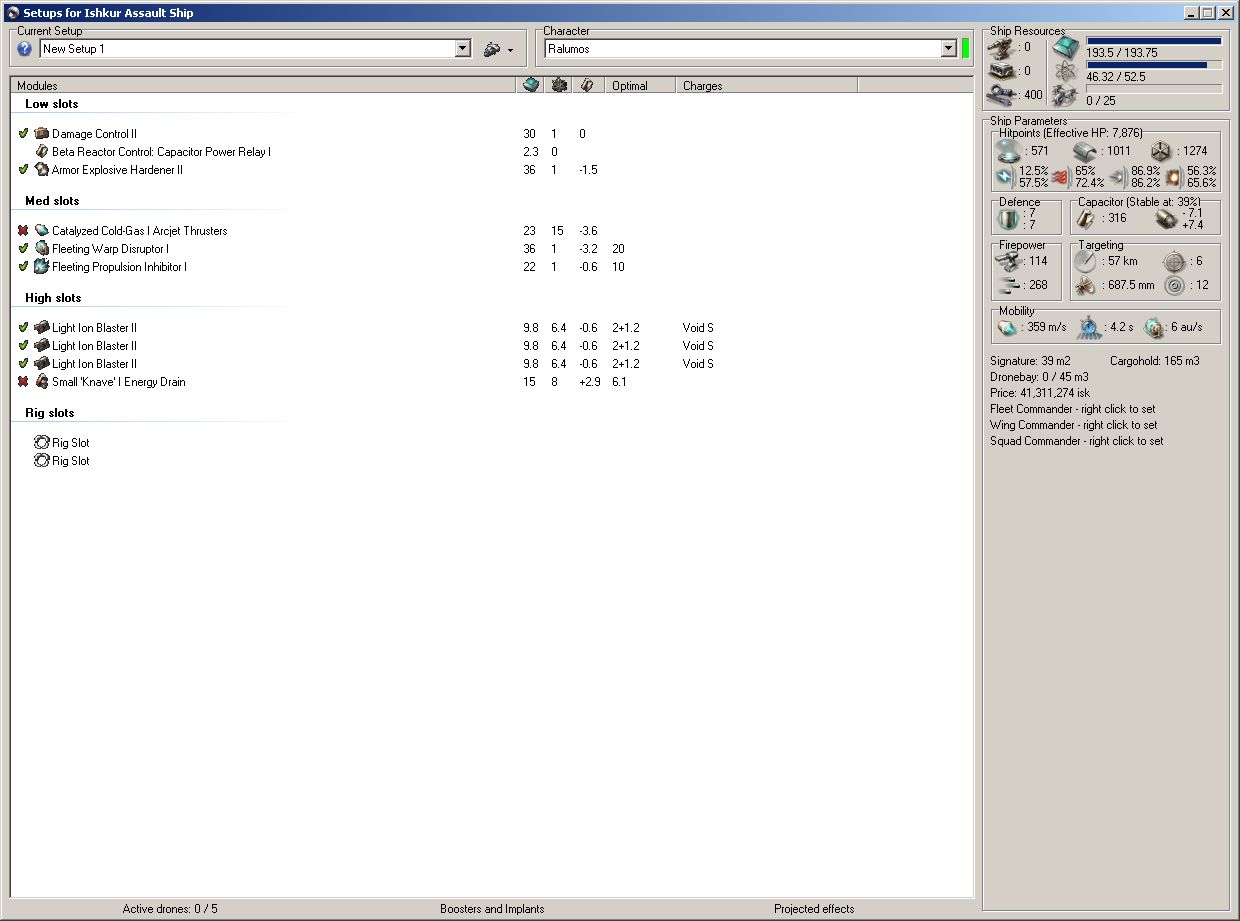Viewport: 1240px width, 921px height.
Task: Sort by the CPU column header icon
Action: click(531, 85)
